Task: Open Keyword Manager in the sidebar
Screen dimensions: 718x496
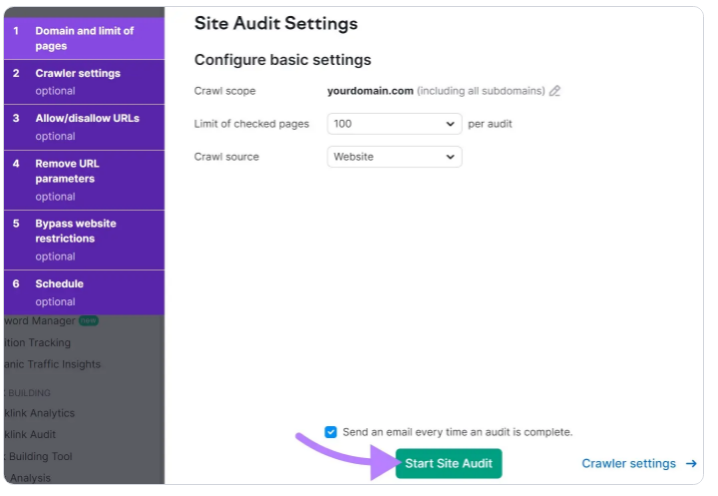Action: point(40,321)
